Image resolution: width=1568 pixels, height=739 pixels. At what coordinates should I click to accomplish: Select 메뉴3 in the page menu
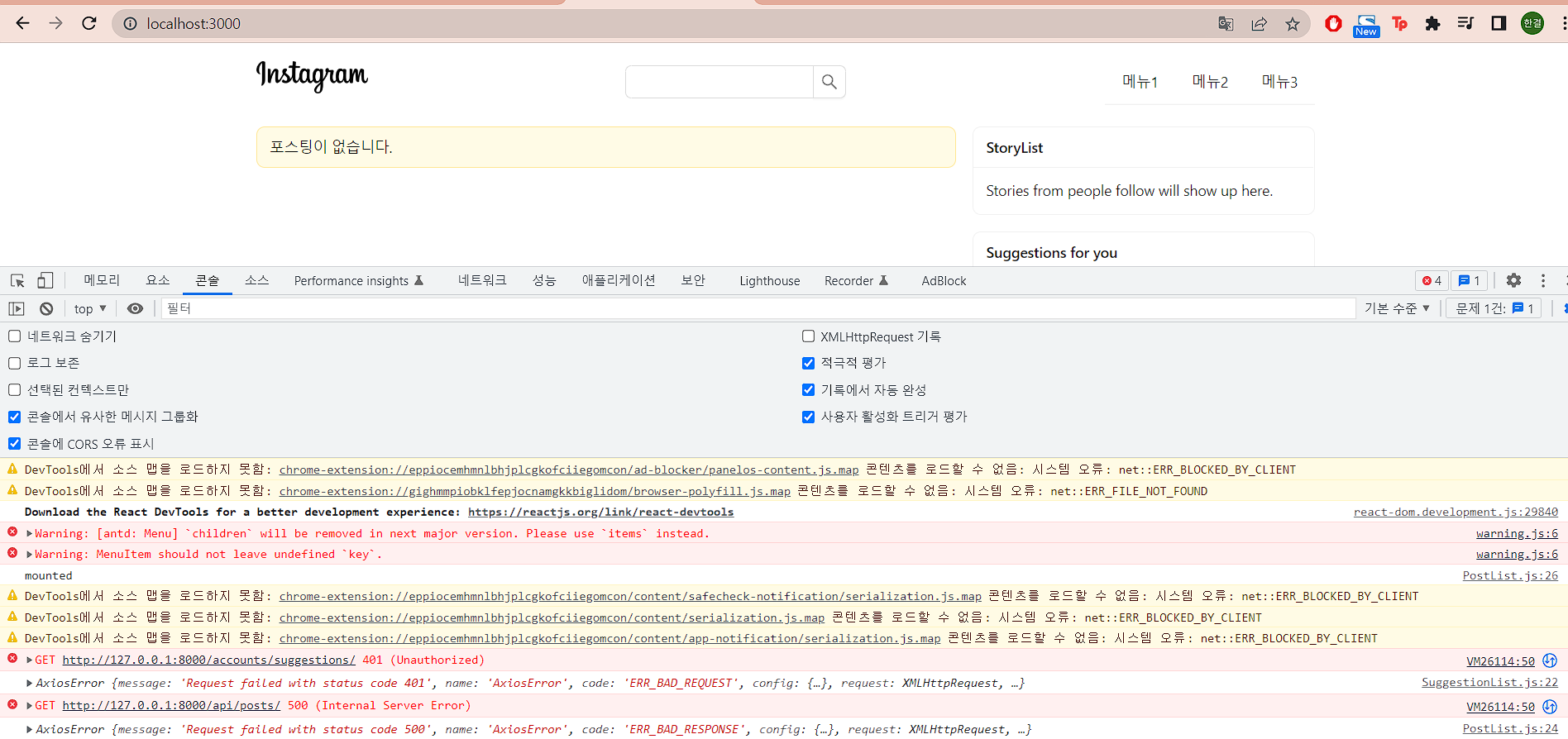point(1279,82)
